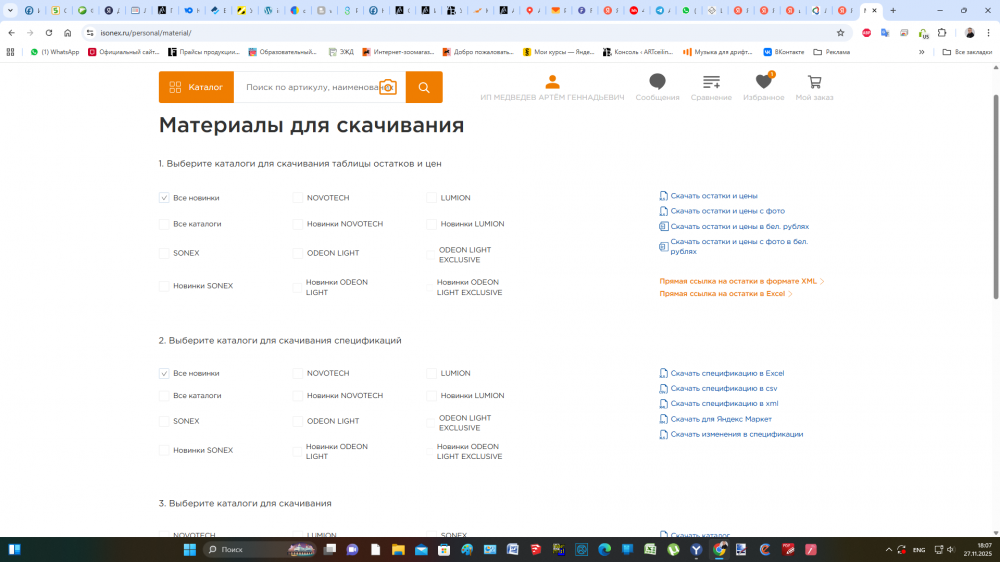Expand the system tray hidden icons chevron
The height and width of the screenshot is (562, 1000).
[x=888, y=549]
